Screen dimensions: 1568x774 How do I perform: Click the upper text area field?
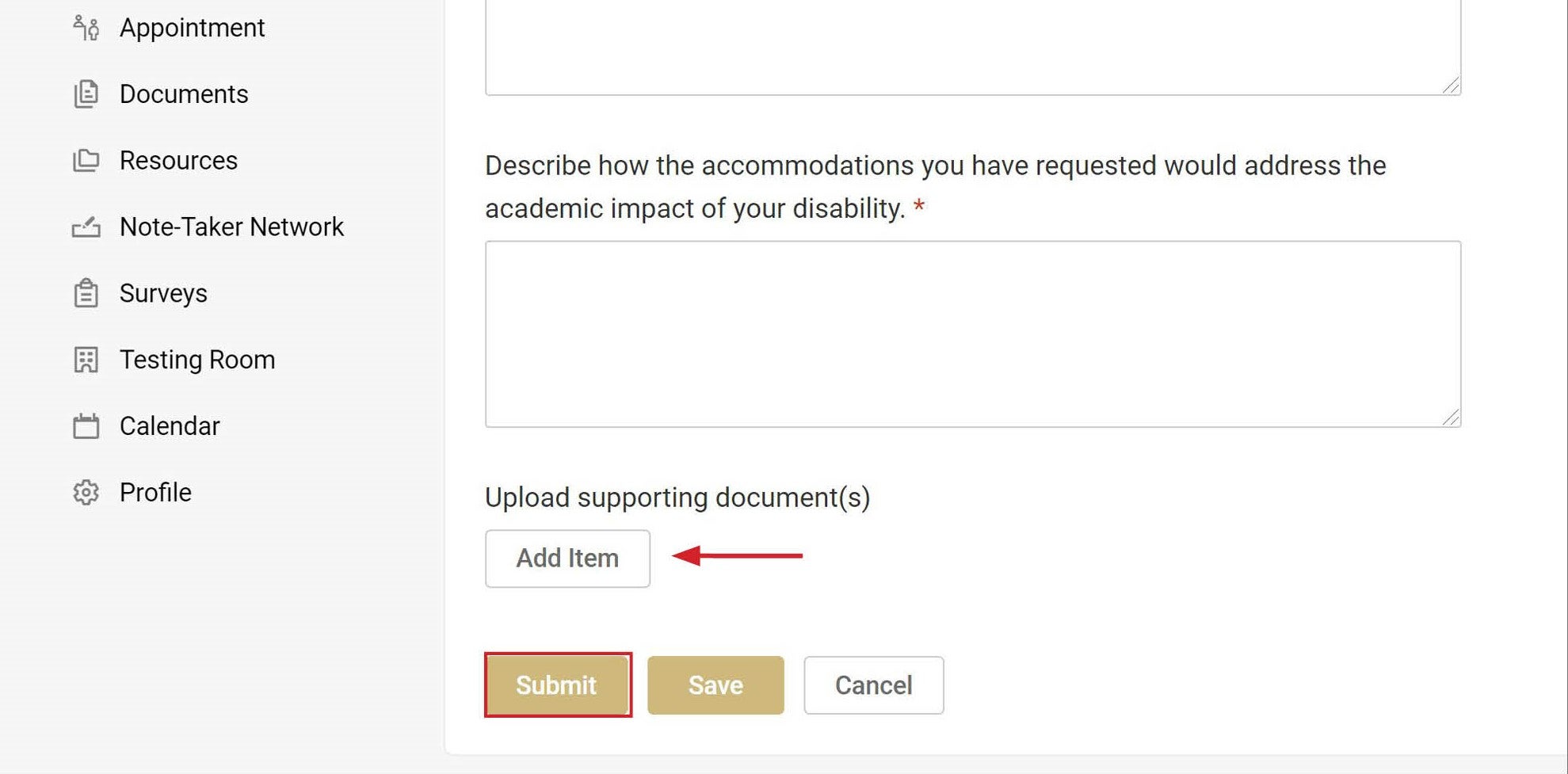pyautogui.click(x=973, y=47)
